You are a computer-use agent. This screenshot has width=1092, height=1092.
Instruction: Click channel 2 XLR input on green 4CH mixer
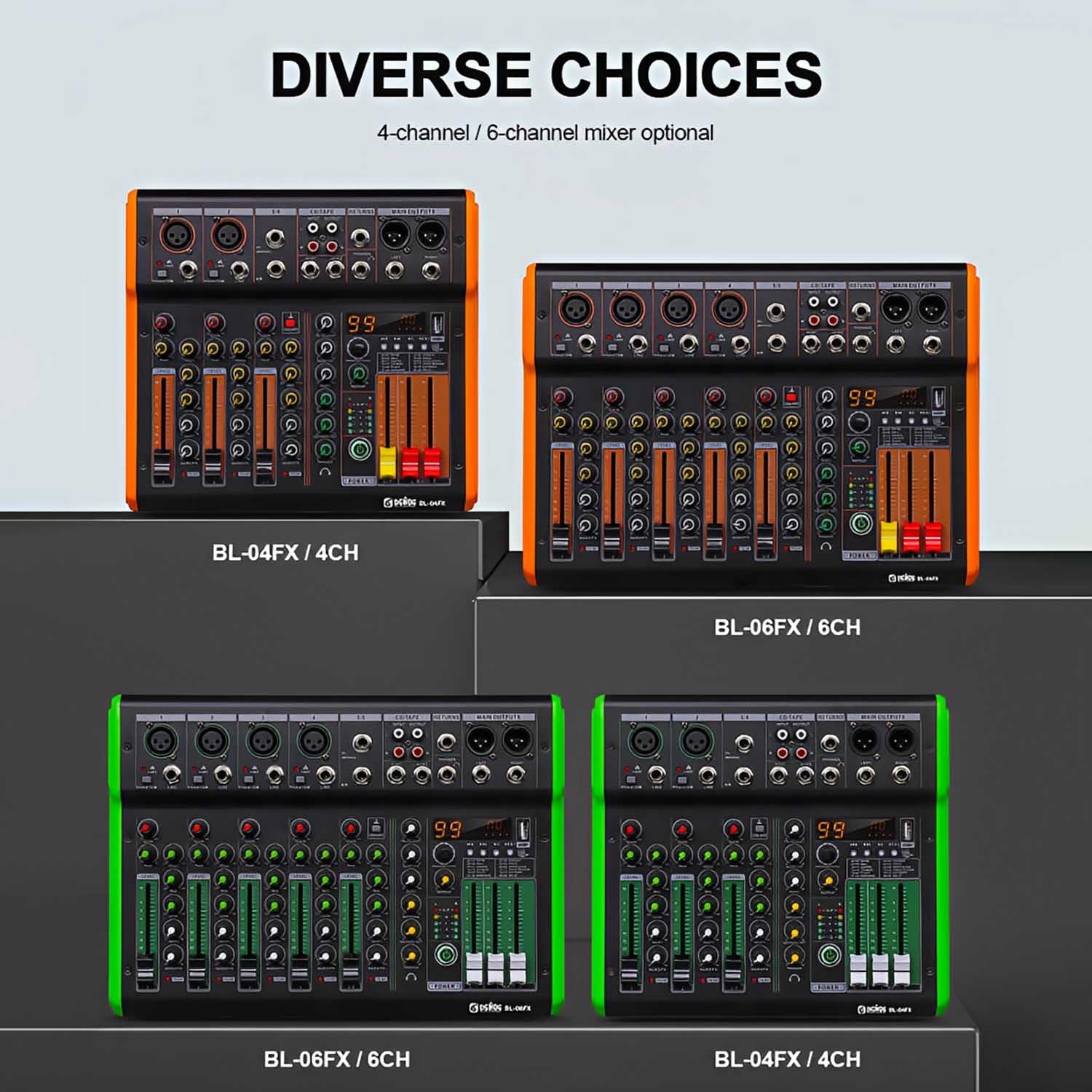click(697, 741)
